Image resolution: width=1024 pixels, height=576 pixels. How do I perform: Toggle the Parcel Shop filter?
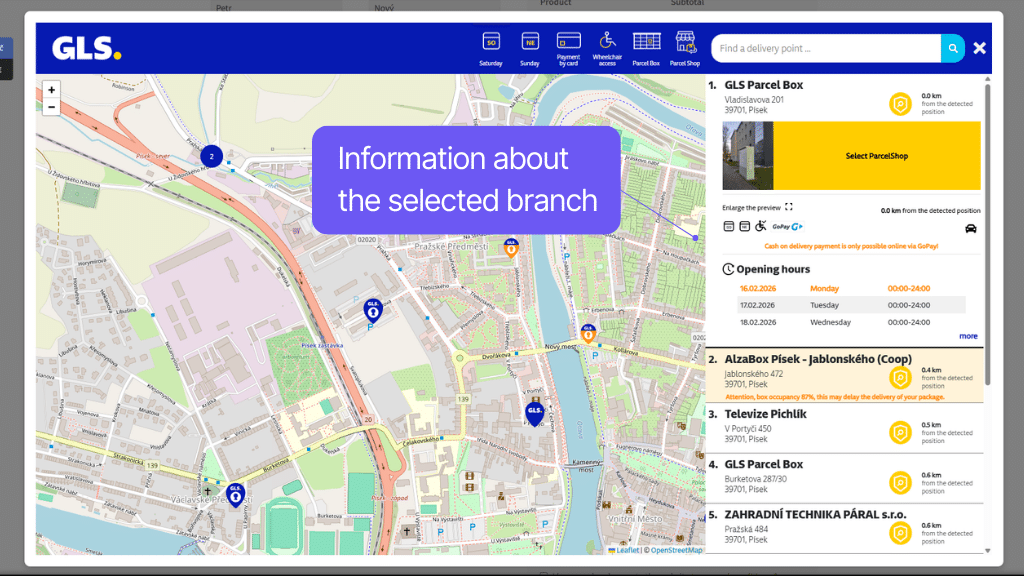(x=684, y=49)
